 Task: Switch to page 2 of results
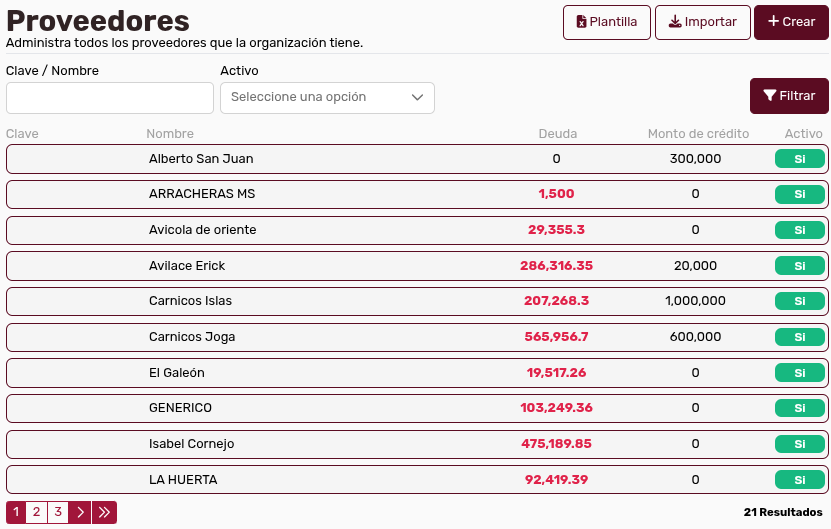click(36, 512)
